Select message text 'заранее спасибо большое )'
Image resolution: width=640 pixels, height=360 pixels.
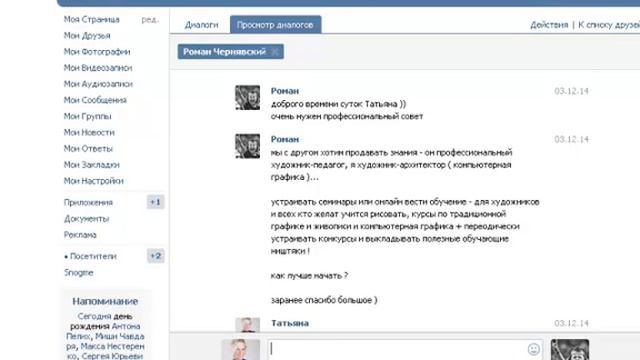click(x=324, y=300)
